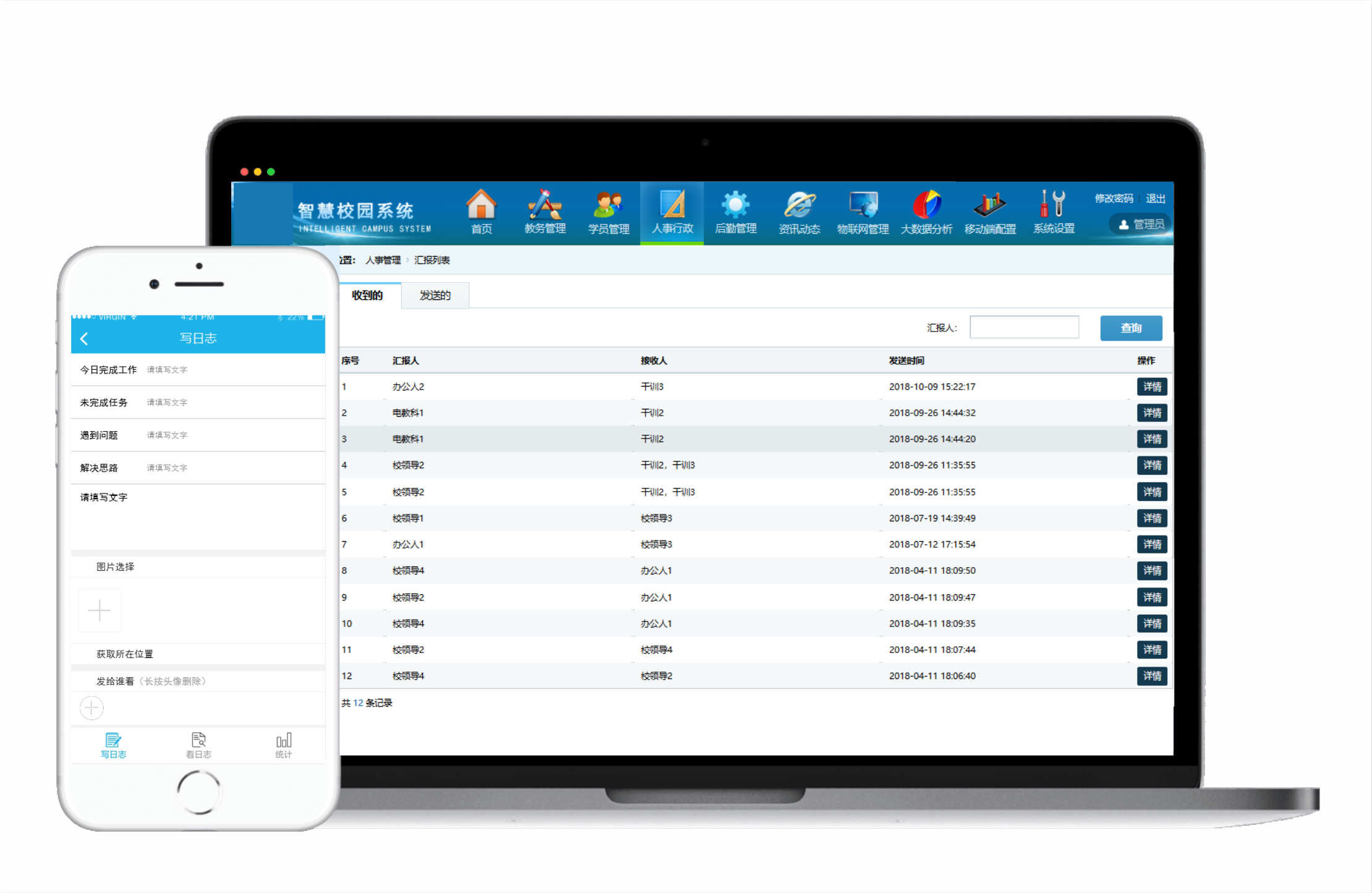The width and height of the screenshot is (1372, 893).
Task: Click 修改密码 link
Action: tap(1114, 199)
